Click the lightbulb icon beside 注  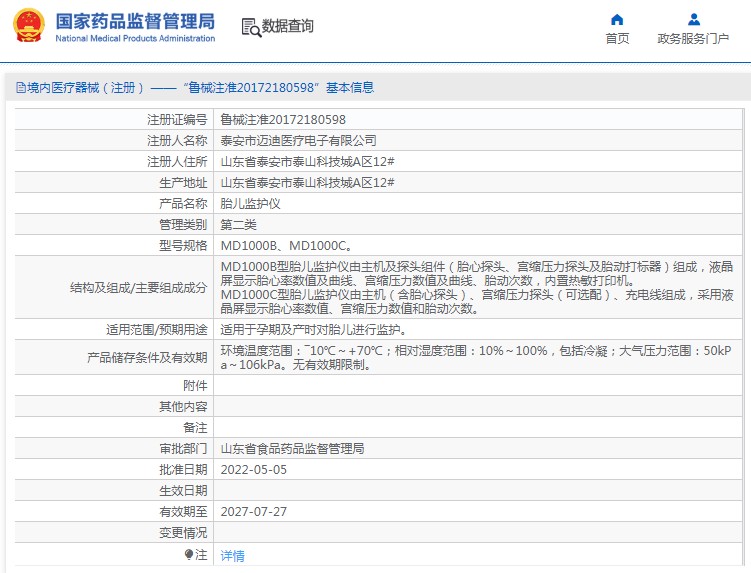pyautogui.click(x=188, y=554)
